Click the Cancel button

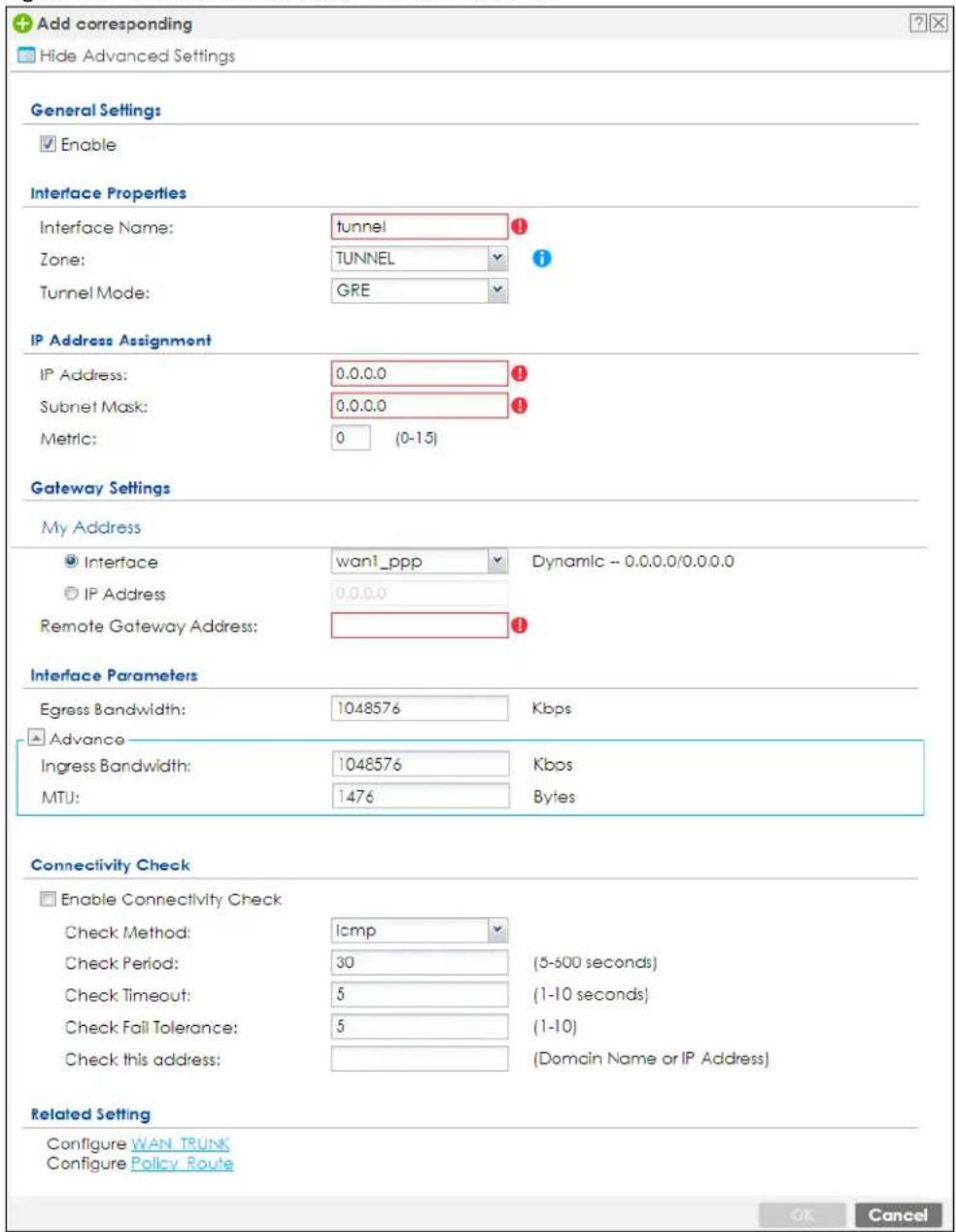pos(898,1214)
